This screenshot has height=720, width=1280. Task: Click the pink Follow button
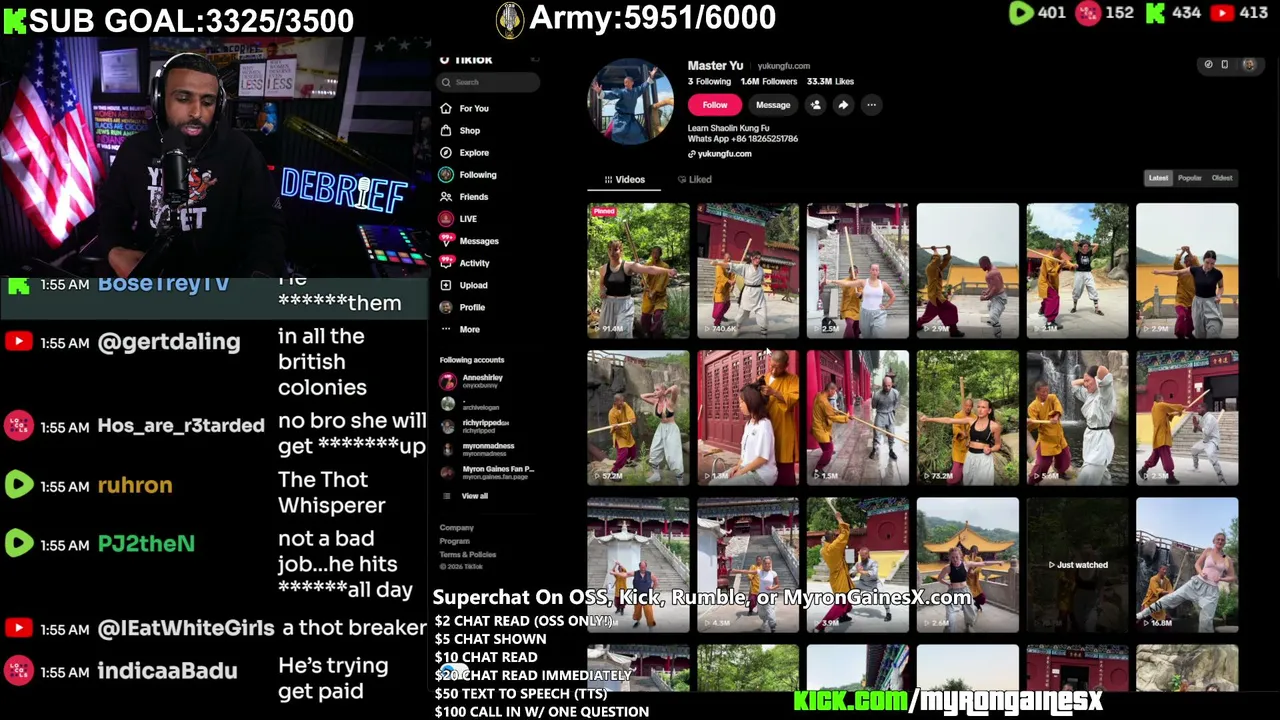click(715, 105)
